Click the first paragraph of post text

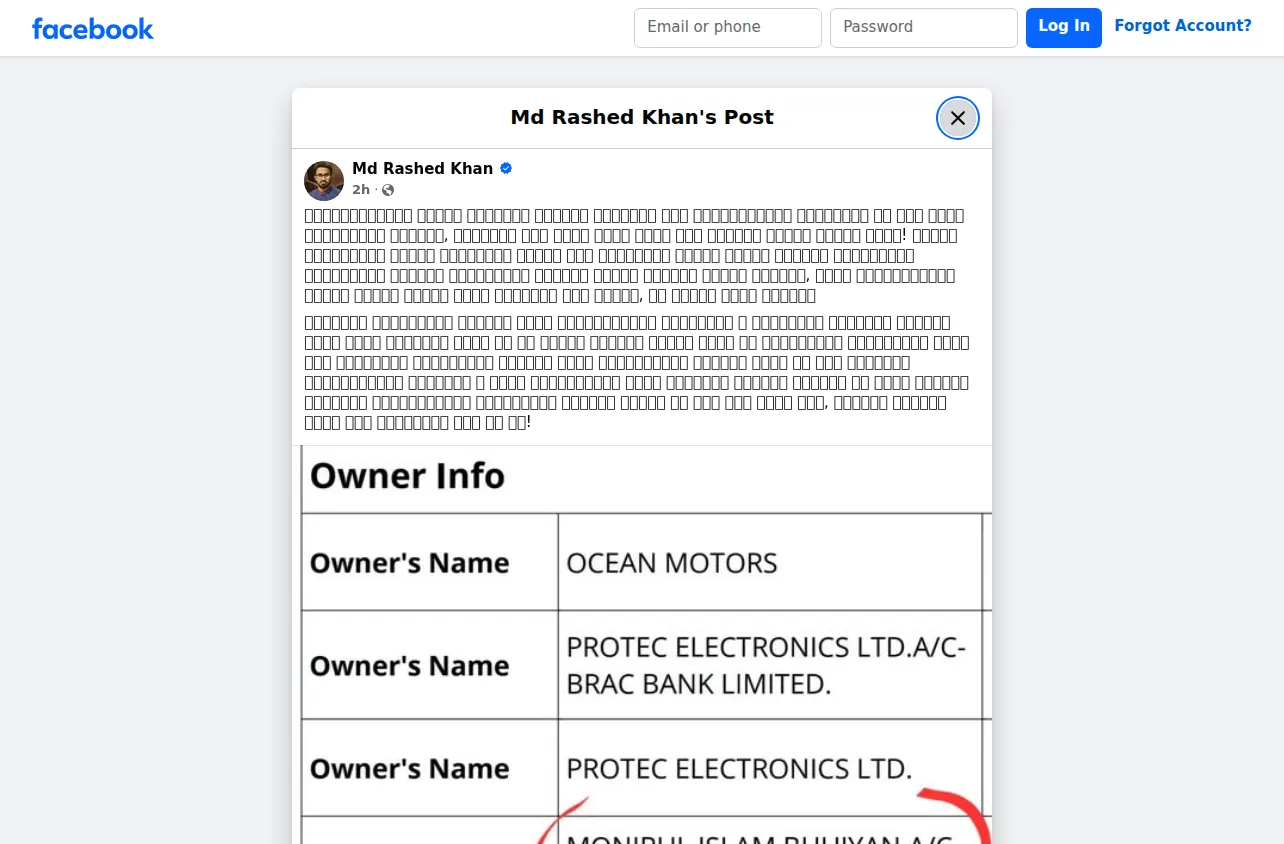point(634,255)
